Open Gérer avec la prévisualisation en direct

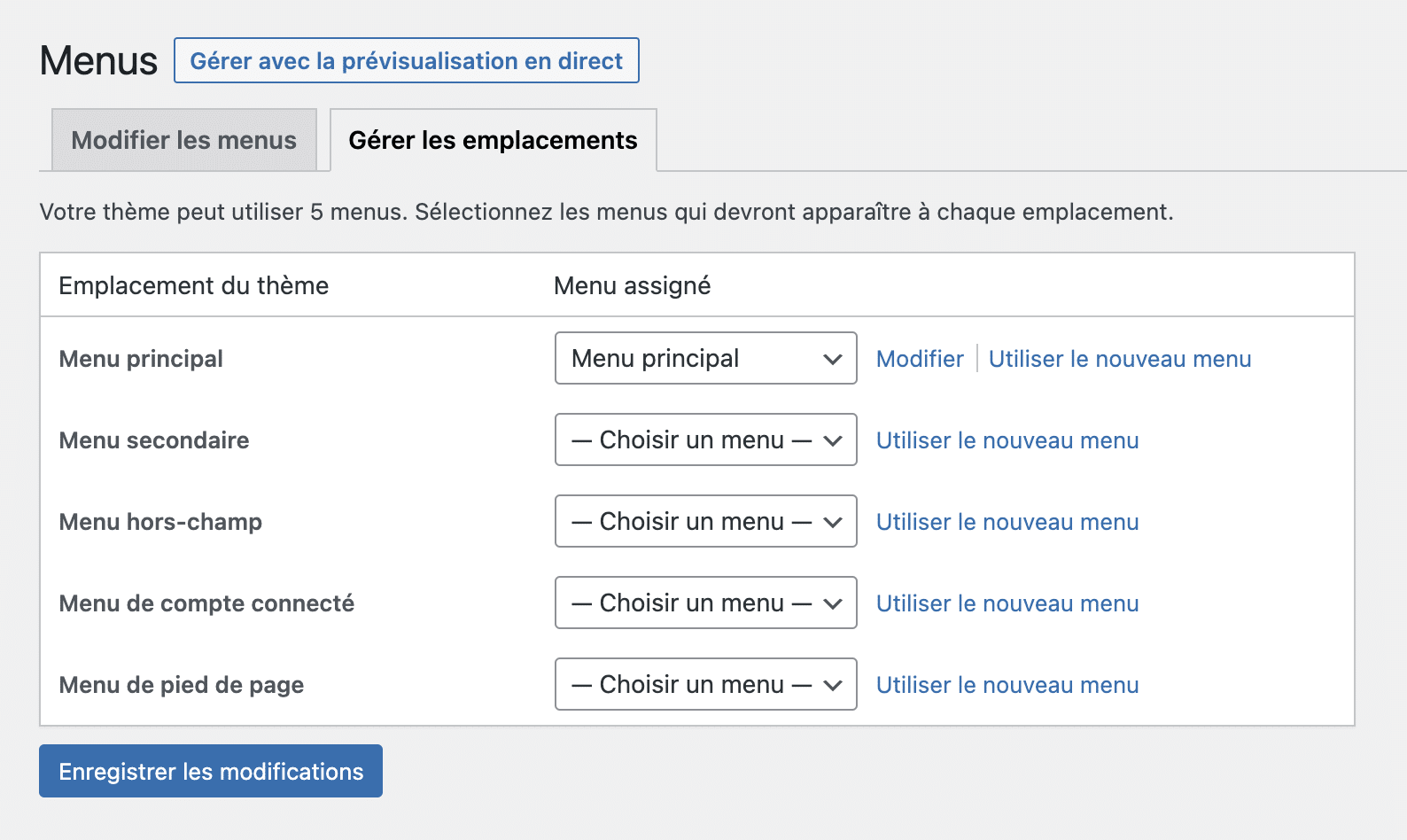[406, 60]
